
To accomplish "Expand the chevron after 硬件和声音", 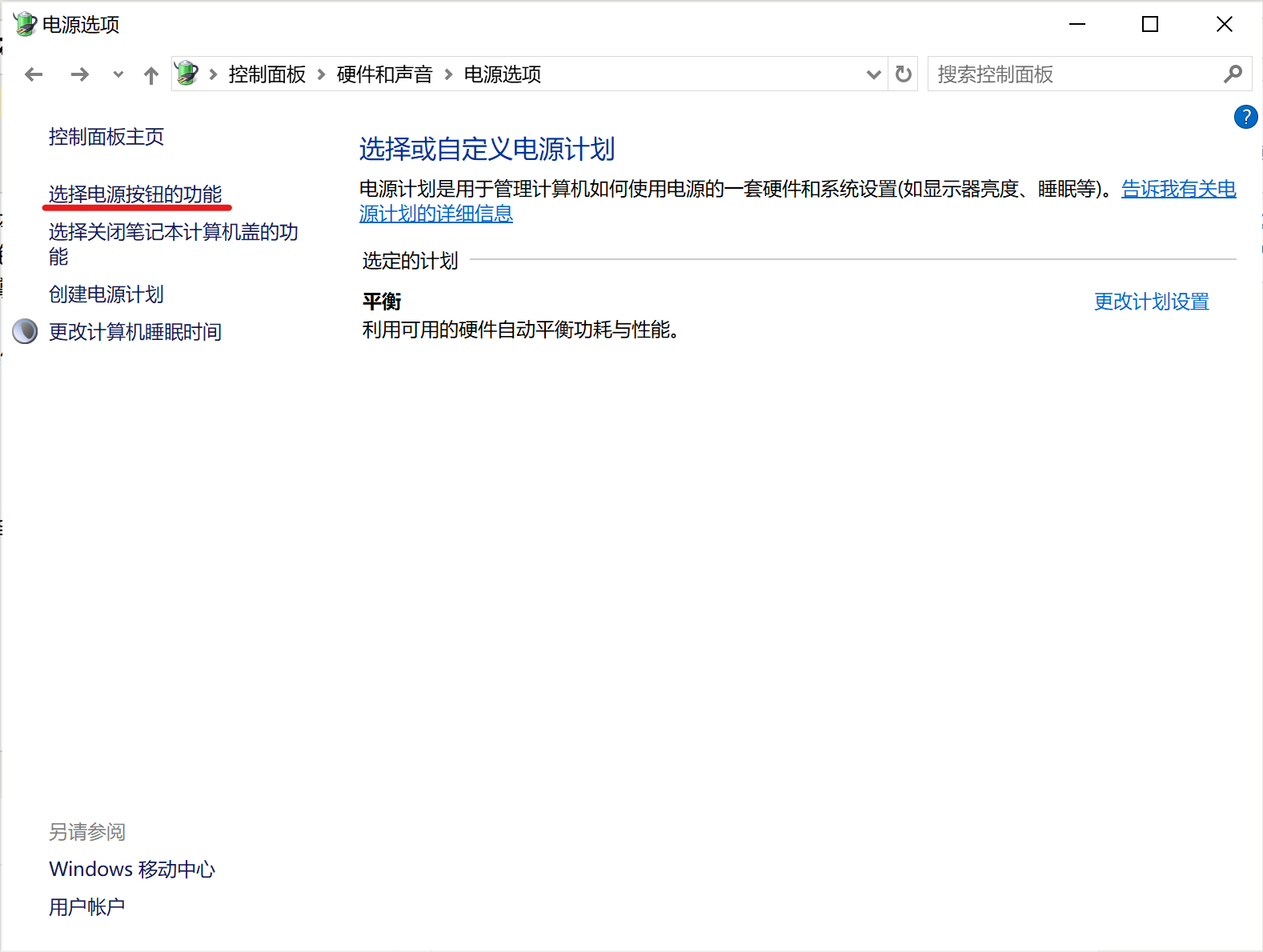I will 448,74.
